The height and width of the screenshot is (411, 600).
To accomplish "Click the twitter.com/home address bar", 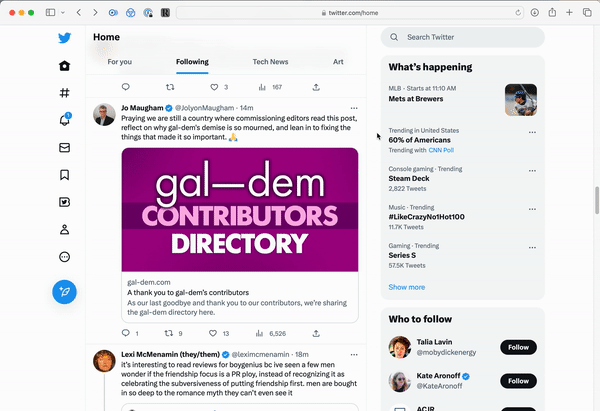I will [350, 13].
